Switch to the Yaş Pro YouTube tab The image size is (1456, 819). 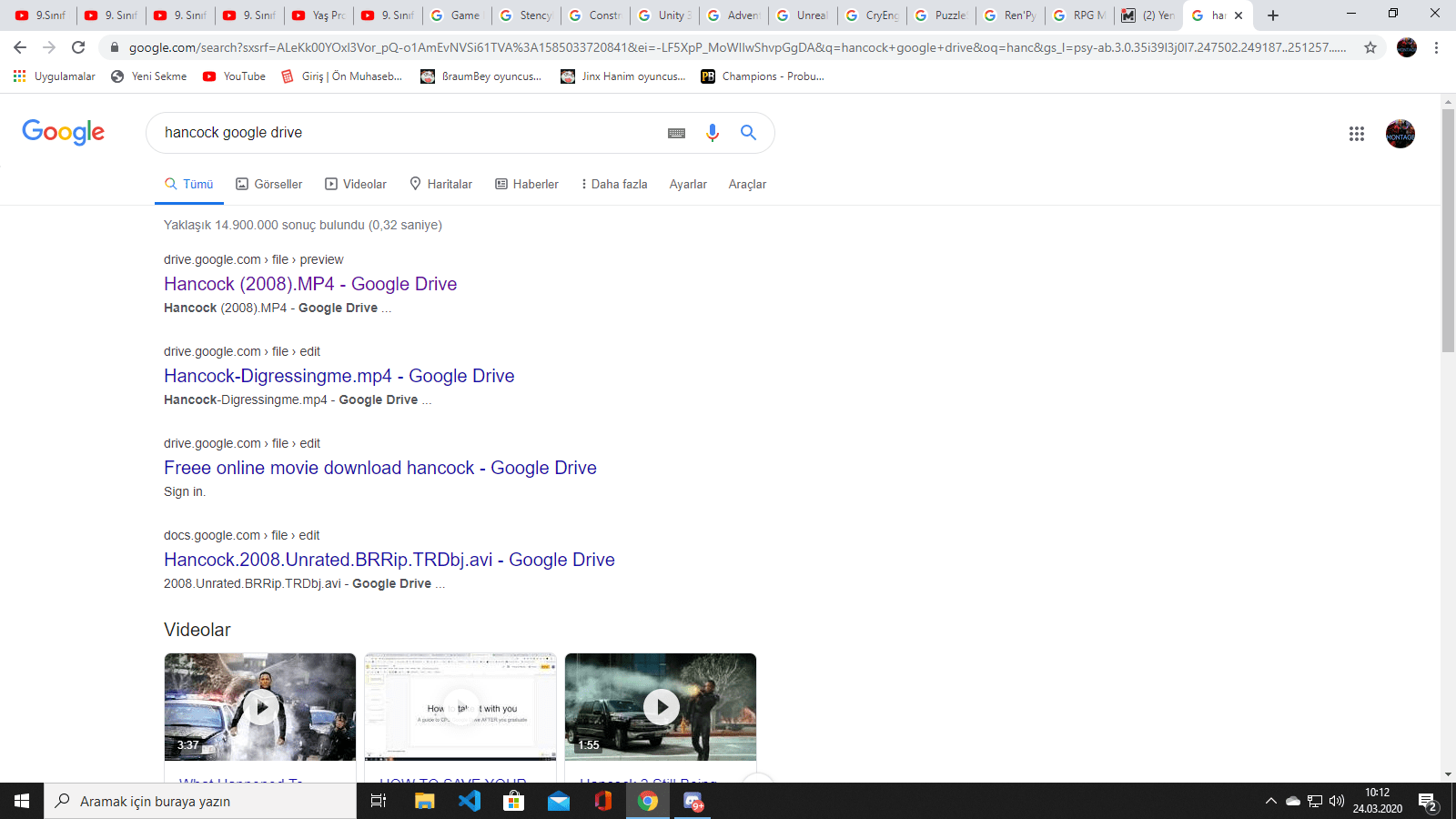click(x=319, y=15)
